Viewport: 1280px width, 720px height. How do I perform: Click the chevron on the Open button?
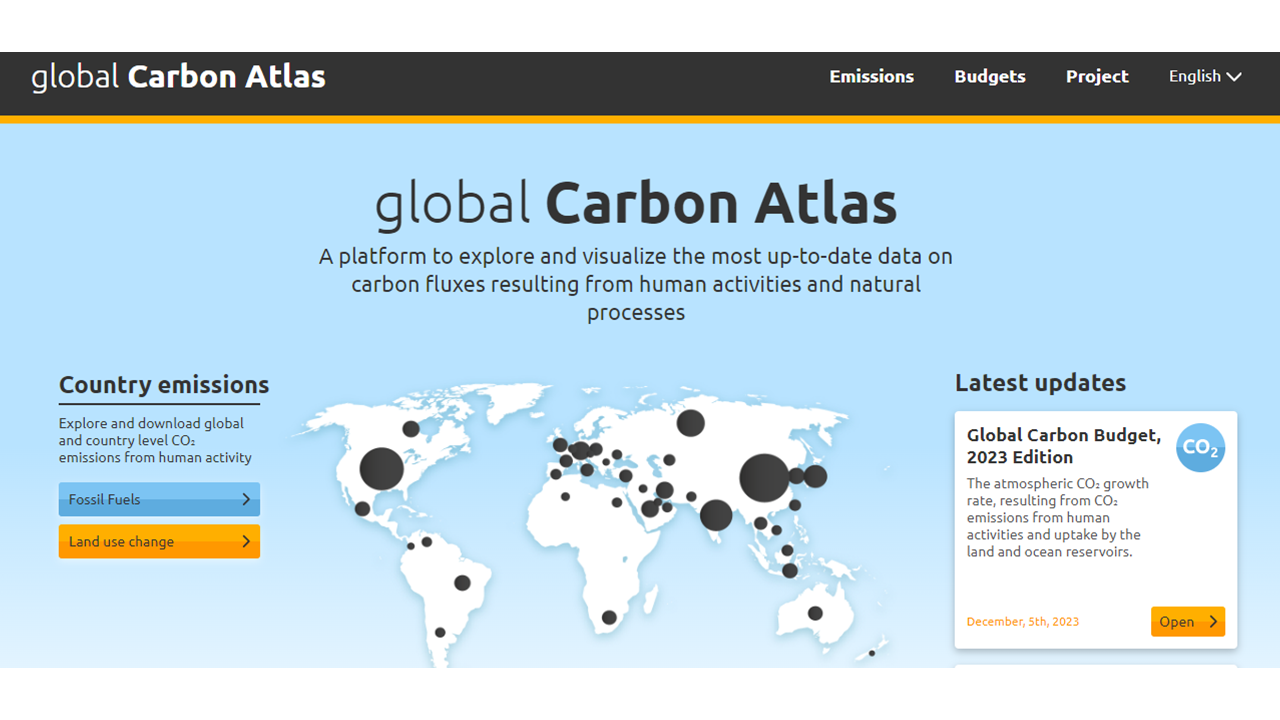coord(1213,621)
